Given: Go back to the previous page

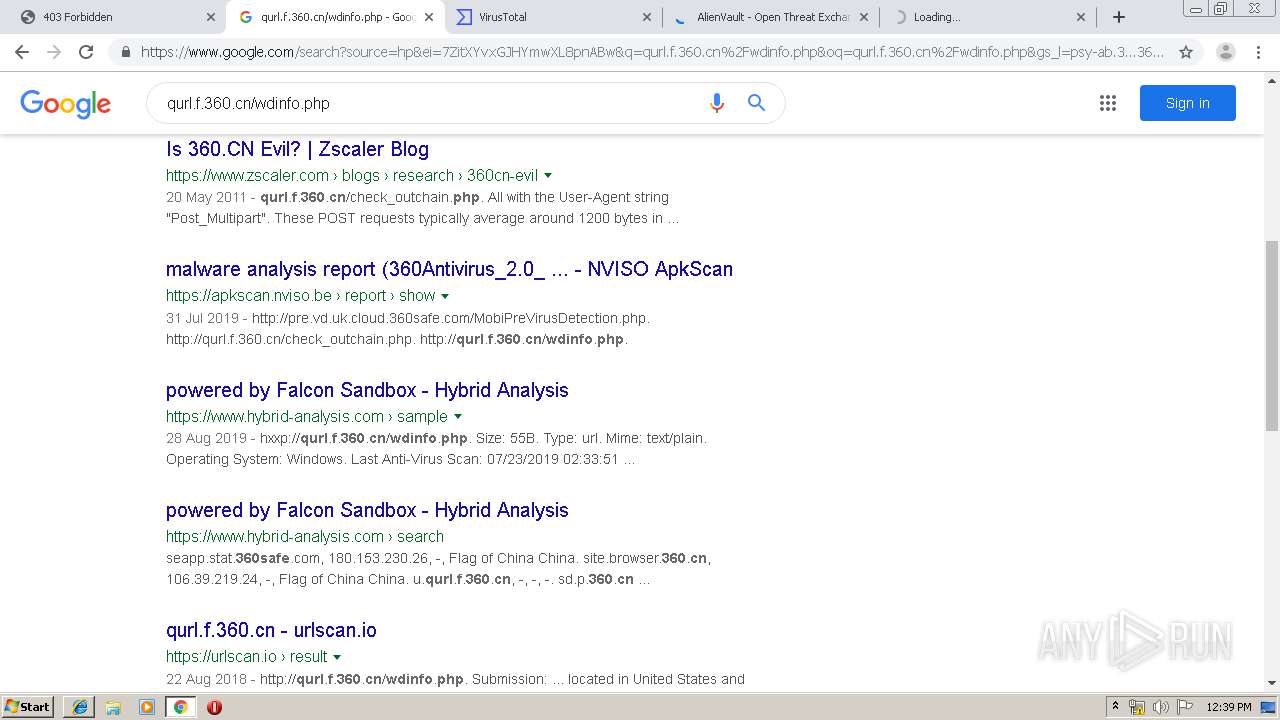Looking at the screenshot, I should coord(22,52).
